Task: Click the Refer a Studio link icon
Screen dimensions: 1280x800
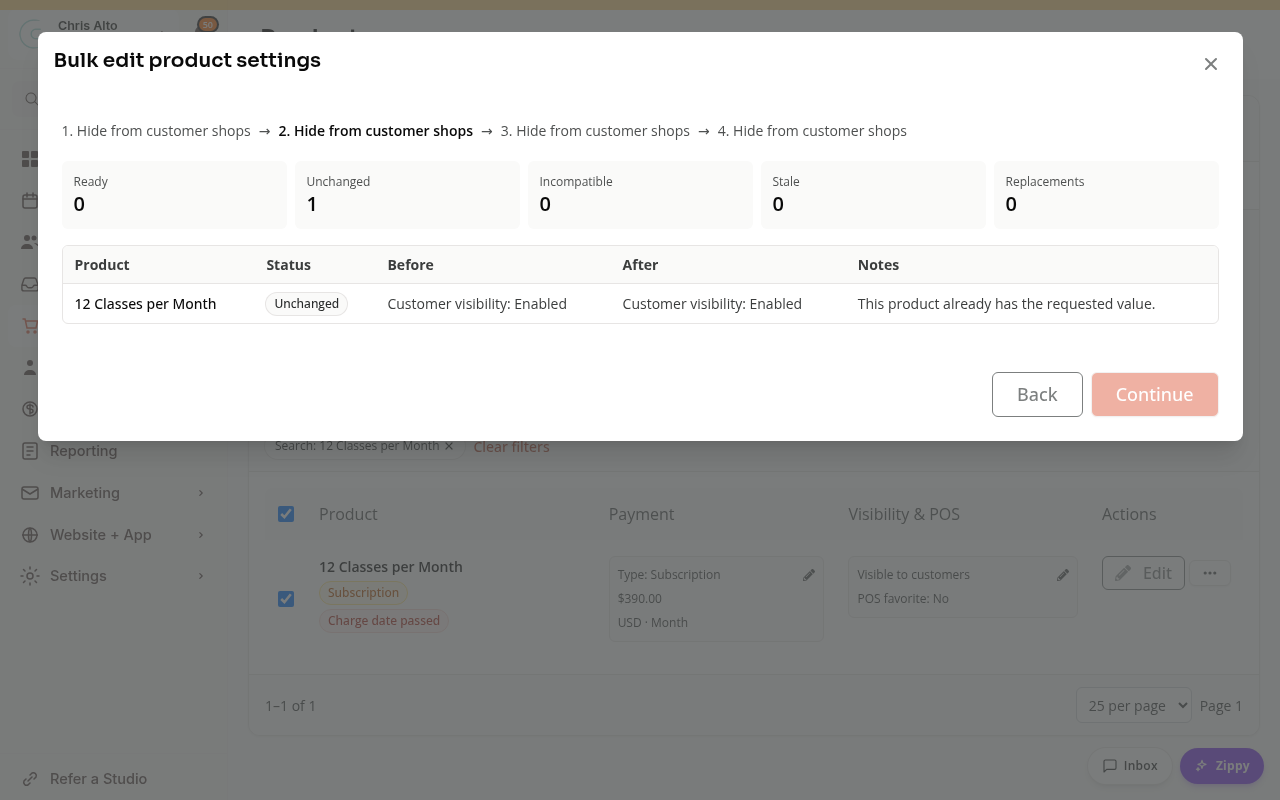Action: [x=30, y=779]
